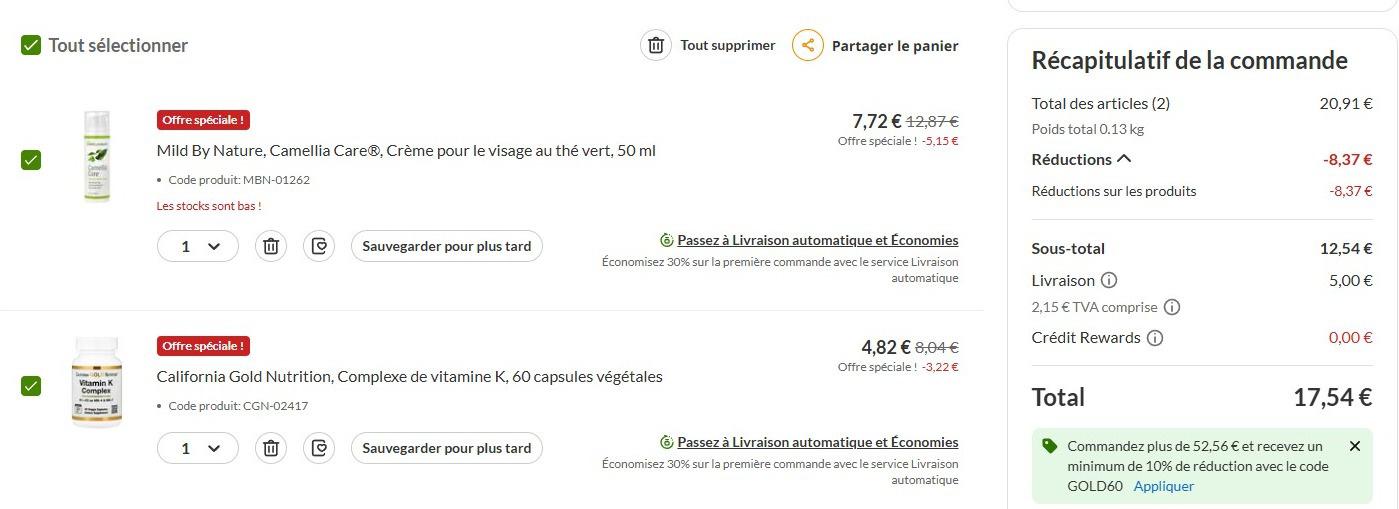Image resolution: width=1399 pixels, height=509 pixels.
Task: Change the quantity of Vitamin K Complex
Action: pyautogui.click(x=198, y=448)
